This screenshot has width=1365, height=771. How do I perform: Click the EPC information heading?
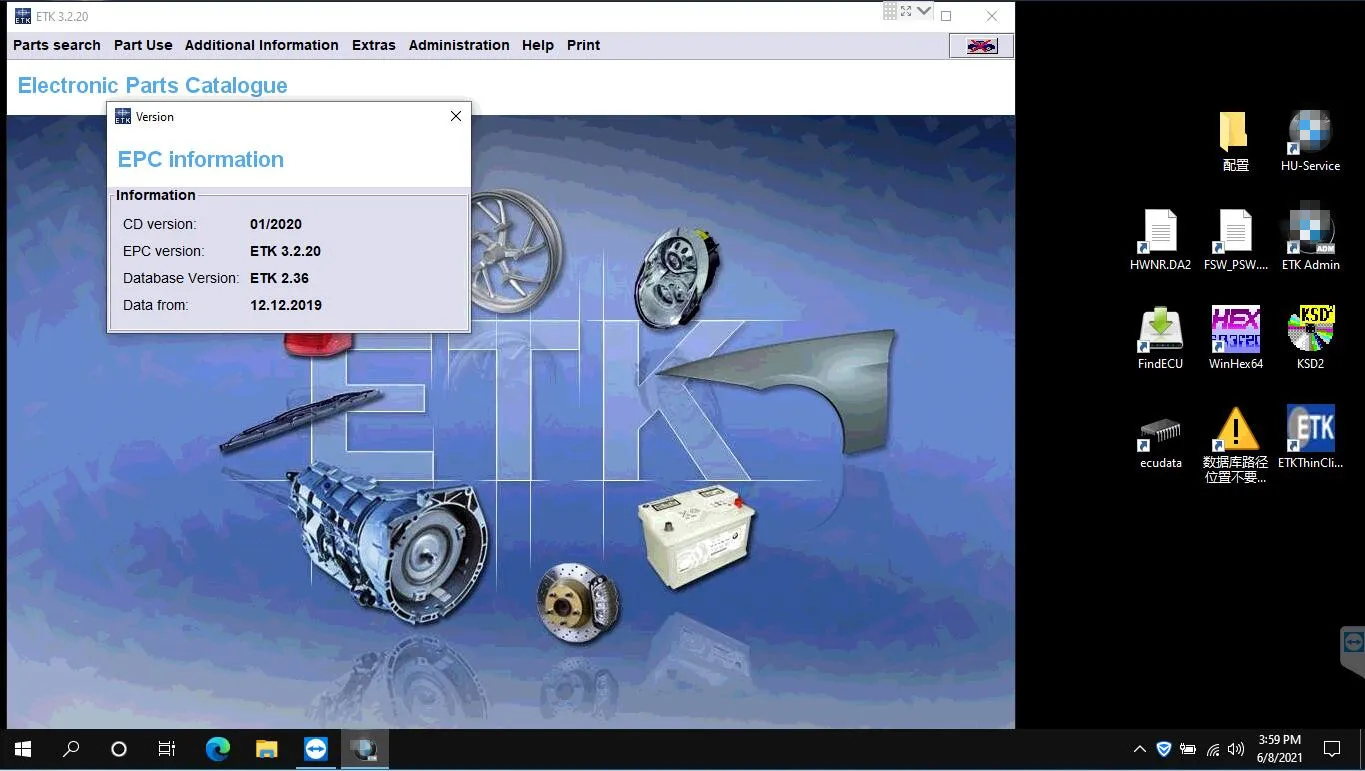[201, 159]
